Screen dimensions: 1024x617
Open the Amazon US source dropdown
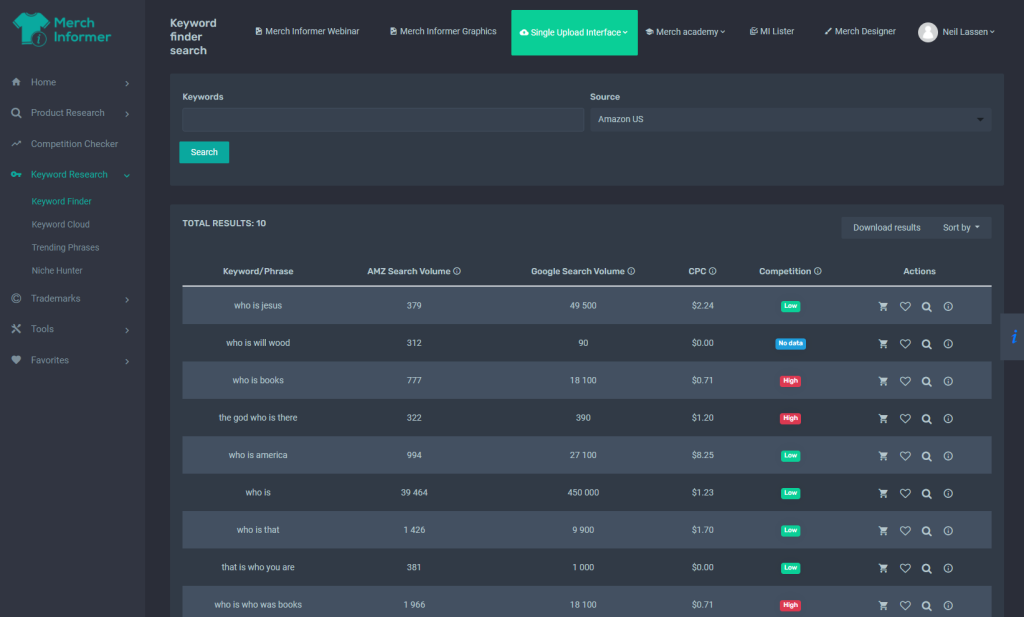[x=790, y=119]
